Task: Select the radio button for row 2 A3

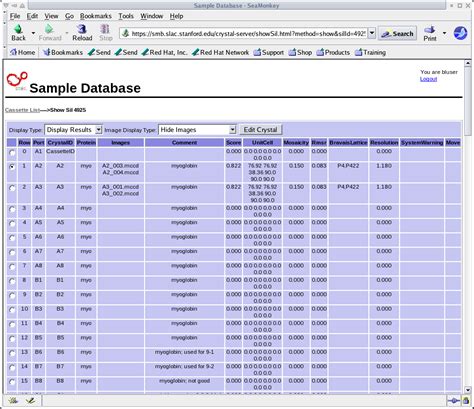Action: click(12, 188)
